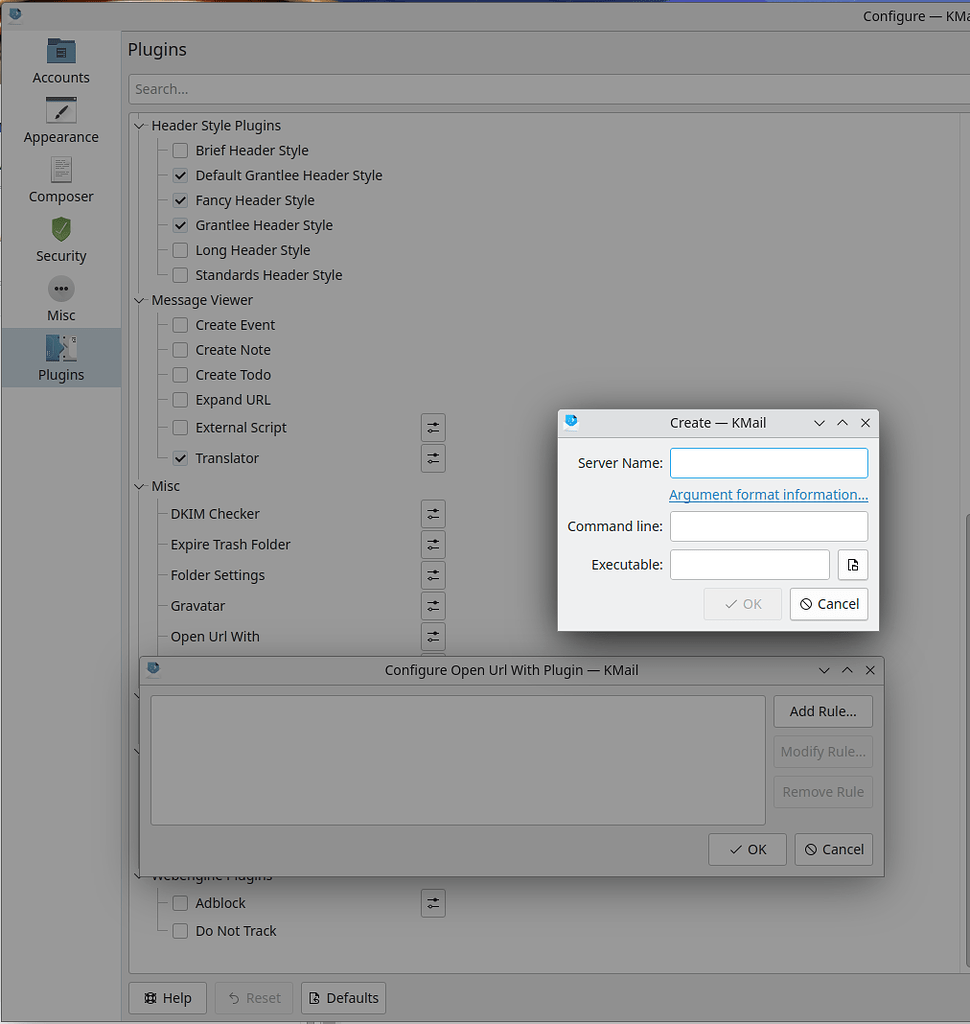Enable Create Todo plugin
The height and width of the screenshot is (1024, 970).
pyautogui.click(x=180, y=375)
